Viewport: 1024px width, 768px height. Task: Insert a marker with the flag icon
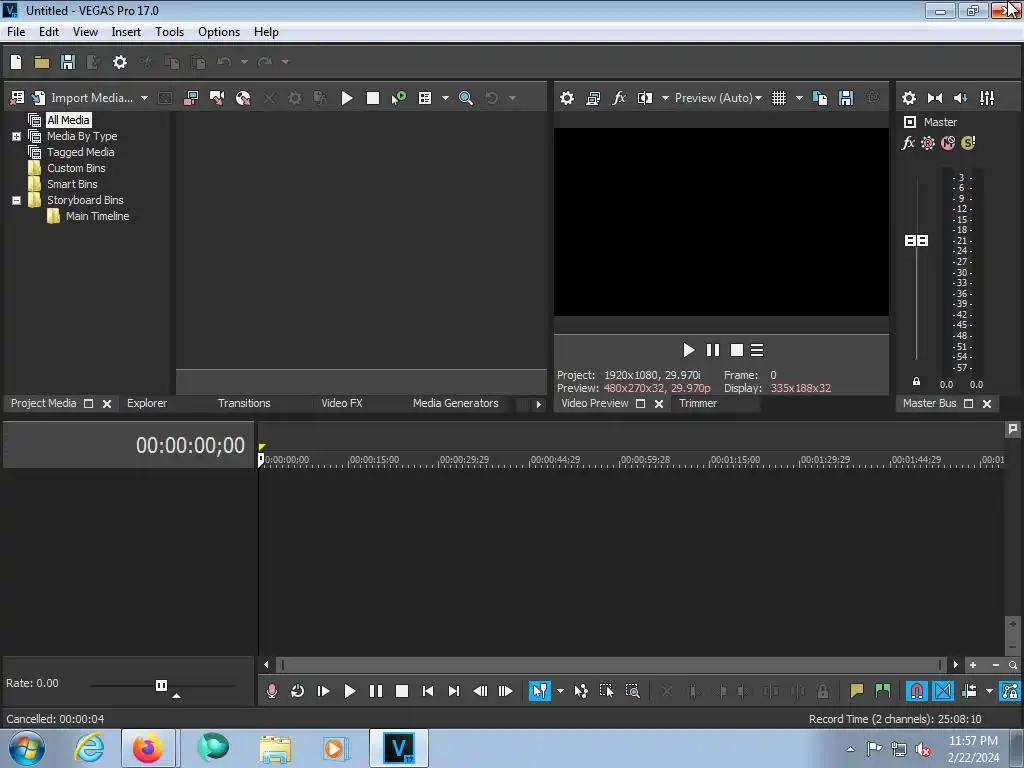click(x=856, y=691)
